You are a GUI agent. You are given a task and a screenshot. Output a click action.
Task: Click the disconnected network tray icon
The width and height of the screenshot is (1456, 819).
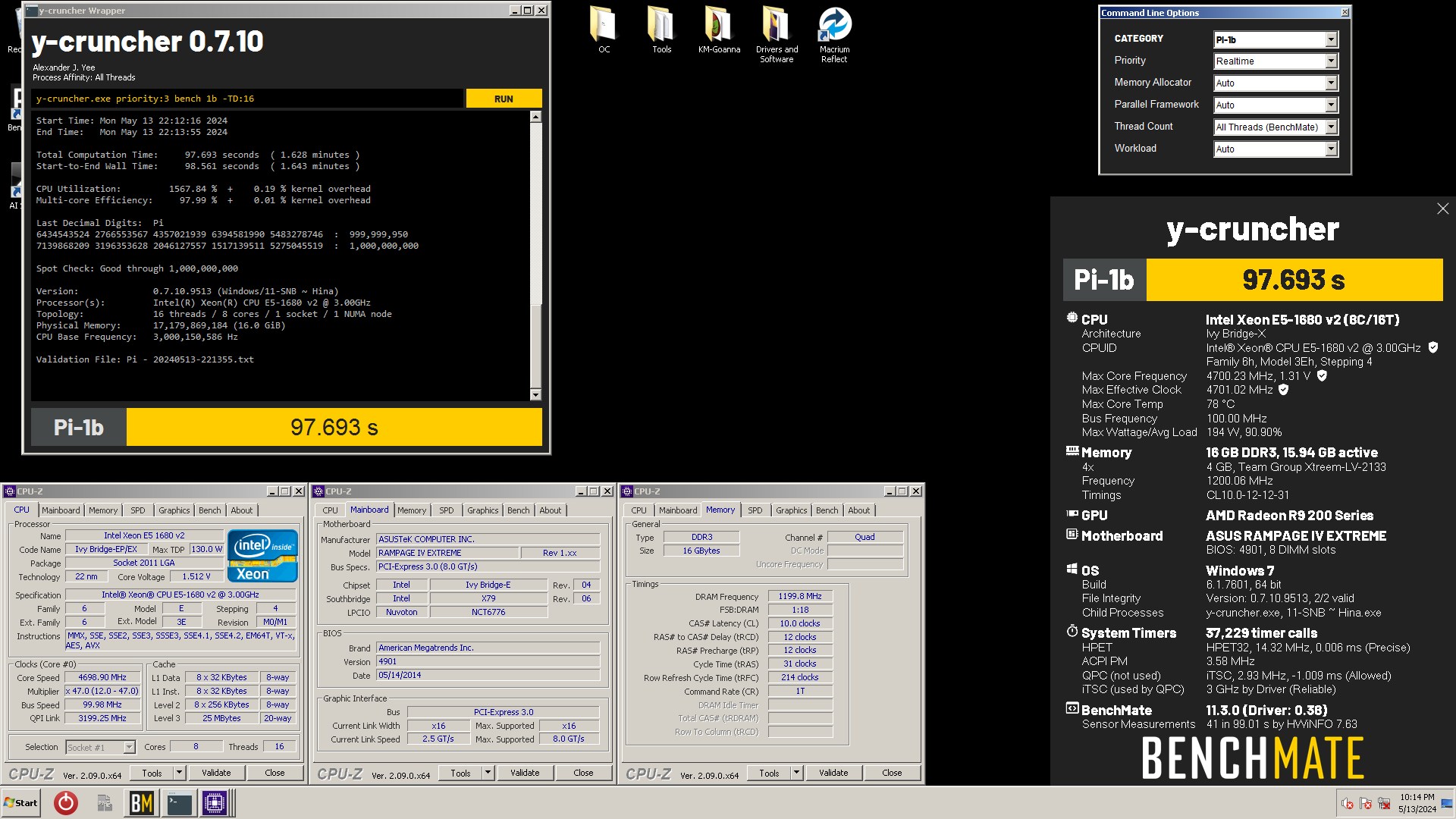tap(1384, 803)
